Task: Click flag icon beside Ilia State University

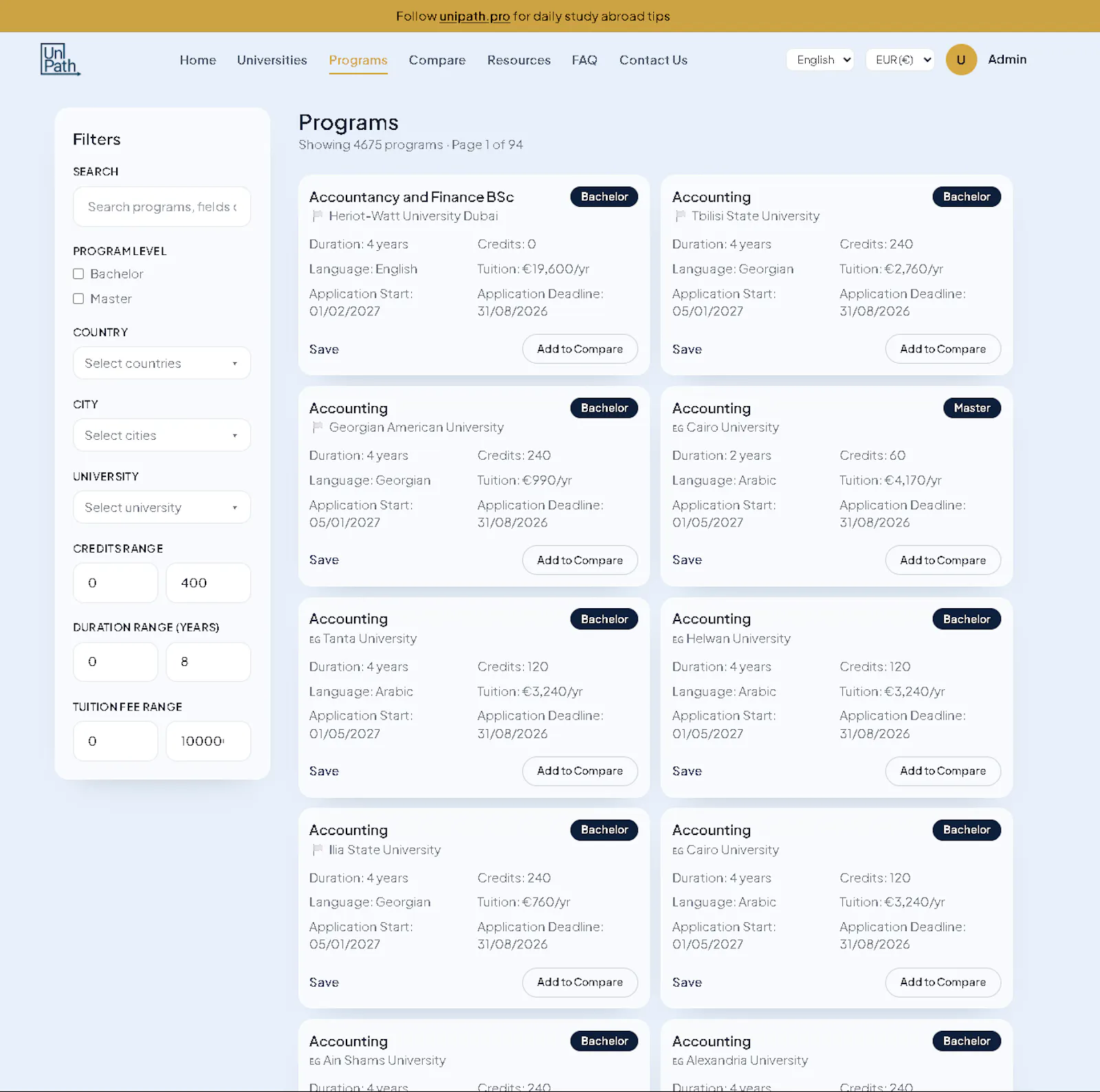Action: (318, 849)
